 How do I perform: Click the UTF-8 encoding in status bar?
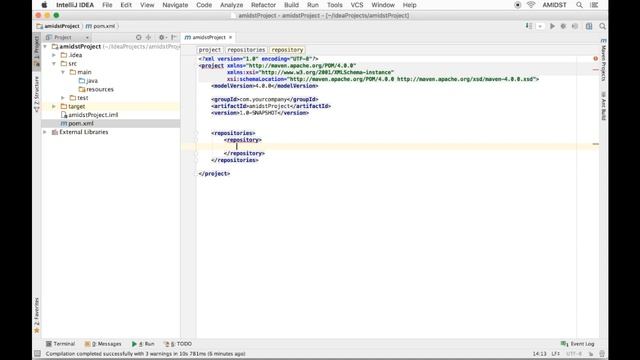click(574, 354)
